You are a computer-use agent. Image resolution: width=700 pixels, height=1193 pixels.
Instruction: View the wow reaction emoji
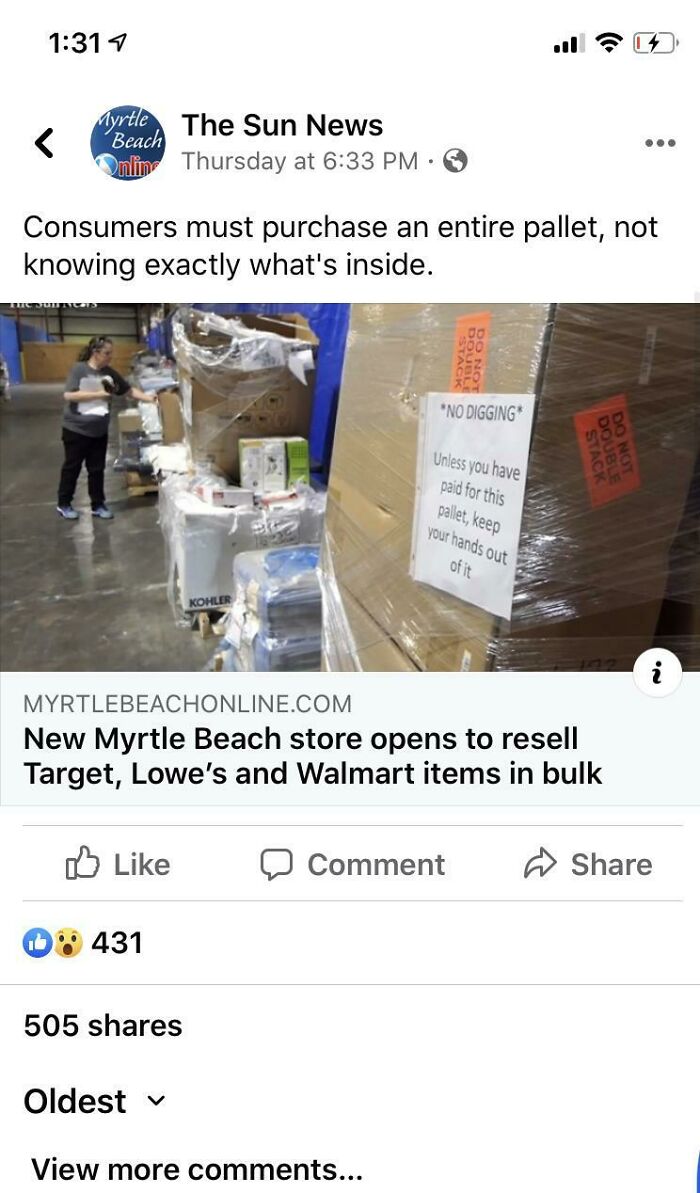tap(68, 943)
